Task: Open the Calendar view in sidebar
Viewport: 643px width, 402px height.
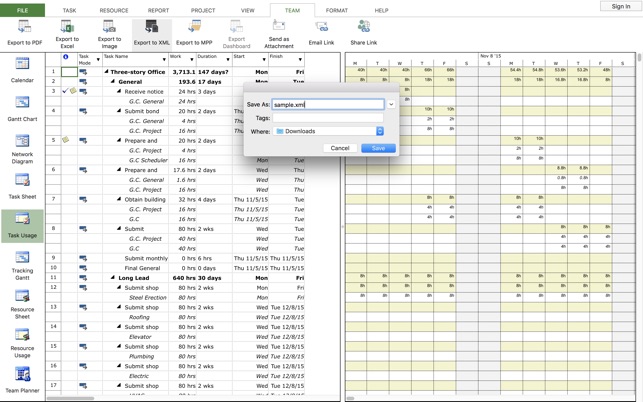Action: [x=22, y=70]
